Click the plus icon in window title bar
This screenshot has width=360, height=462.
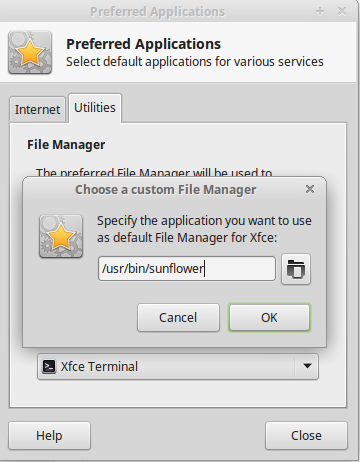pos(320,11)
